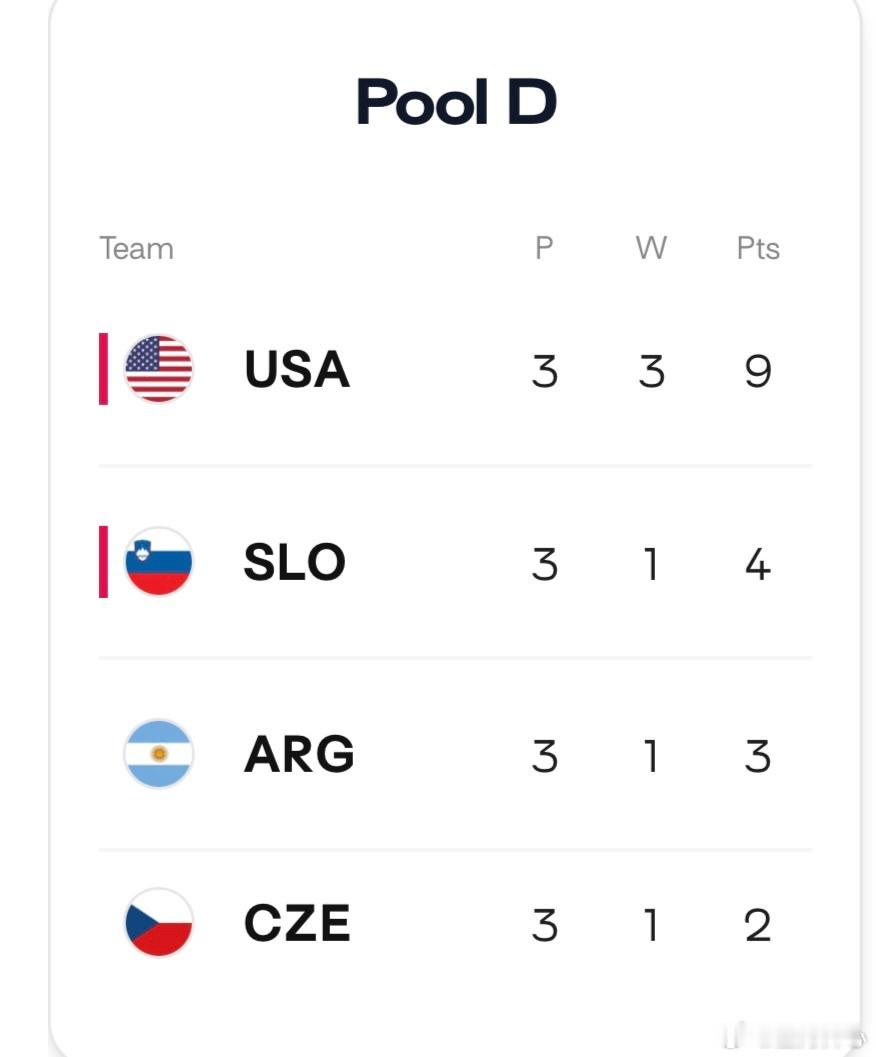Select the SLO team name
Image resolution: width=876 pixels, height=1057 pixels.
(x=295, y=562)
